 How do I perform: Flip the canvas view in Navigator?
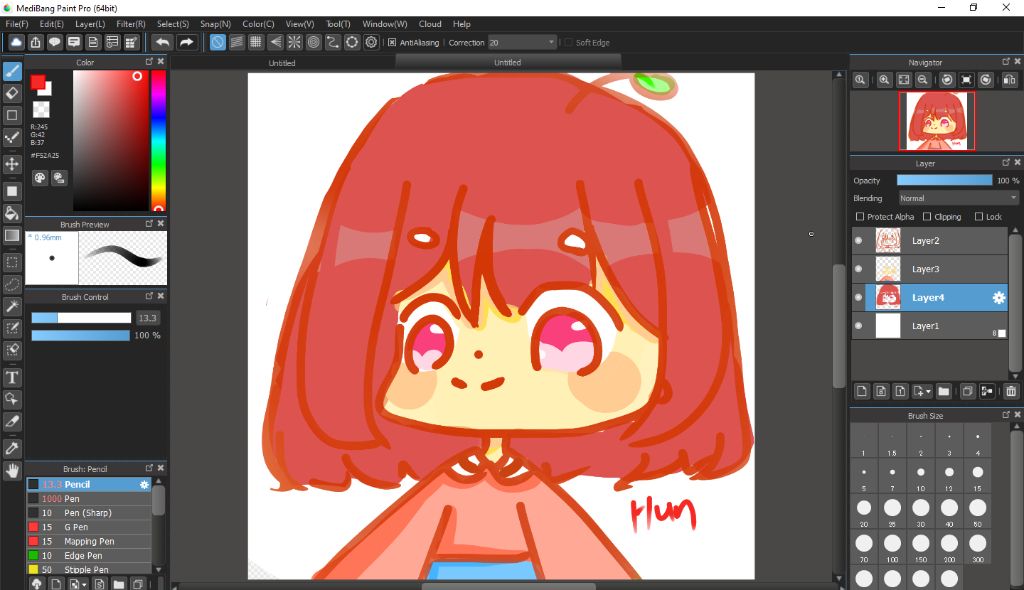(1010, 80)
